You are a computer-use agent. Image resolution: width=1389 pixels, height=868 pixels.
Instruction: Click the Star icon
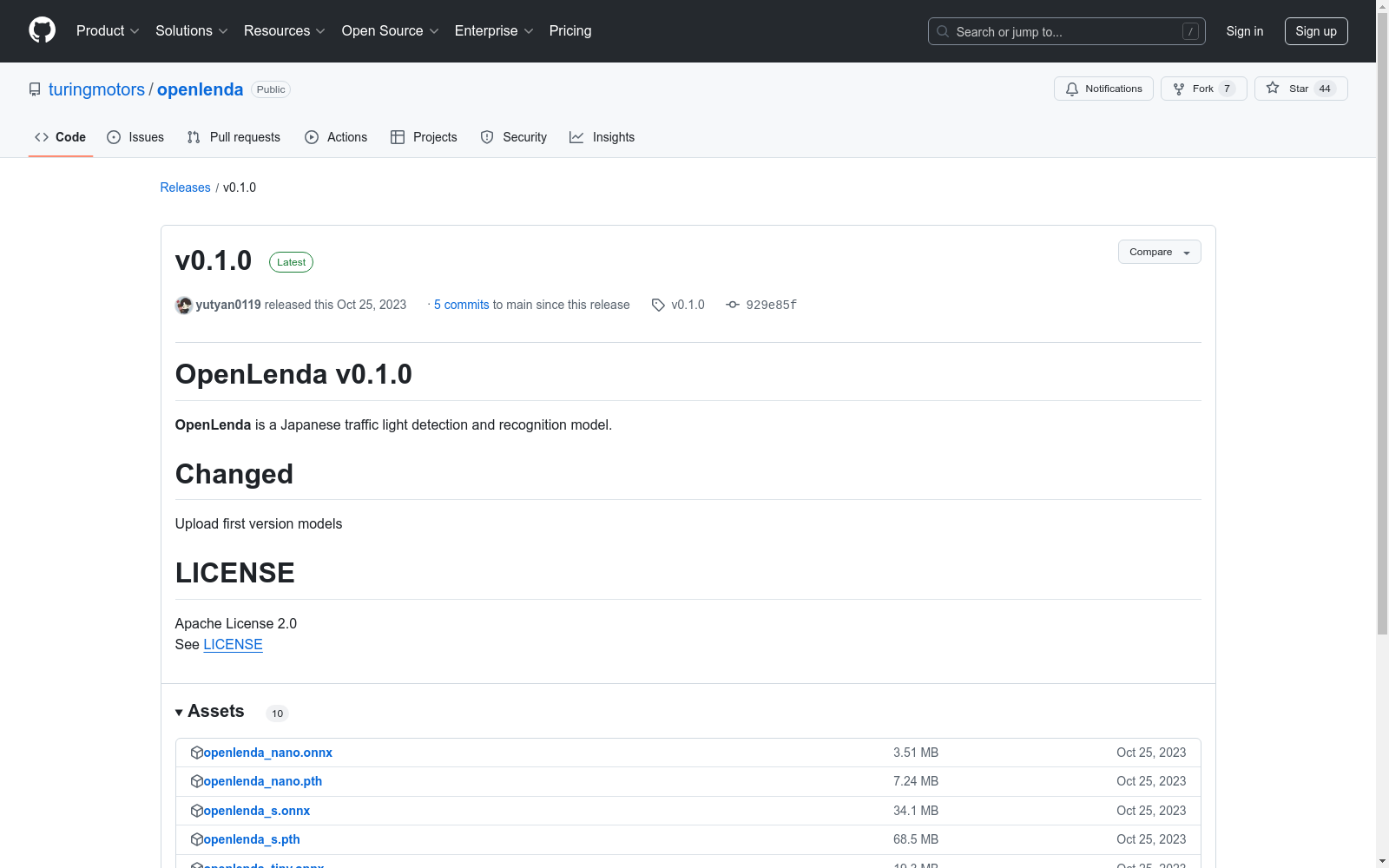1273,88
